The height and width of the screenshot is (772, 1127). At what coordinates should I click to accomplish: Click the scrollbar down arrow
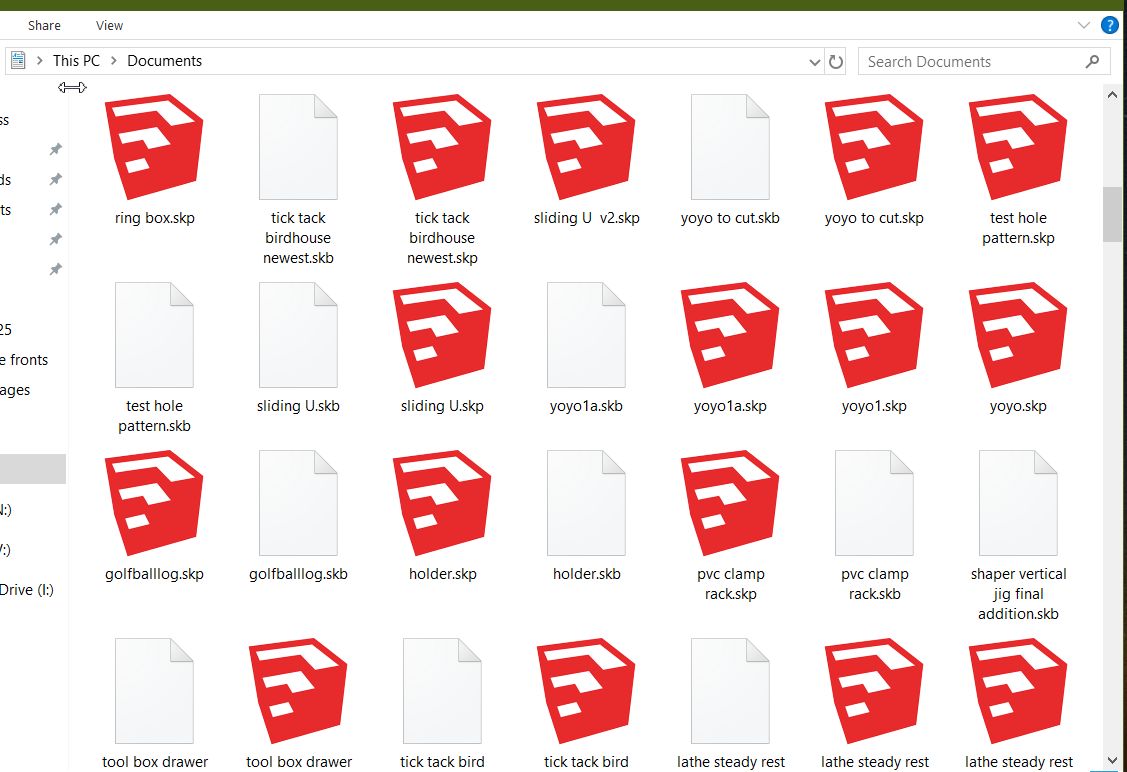(x=1112, y=760)
